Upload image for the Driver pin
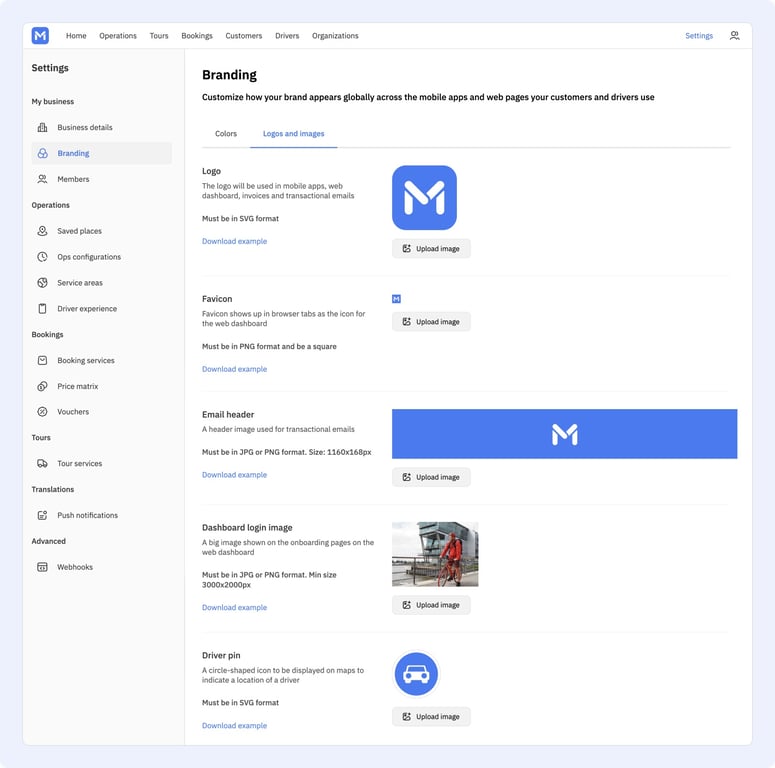 431,717
